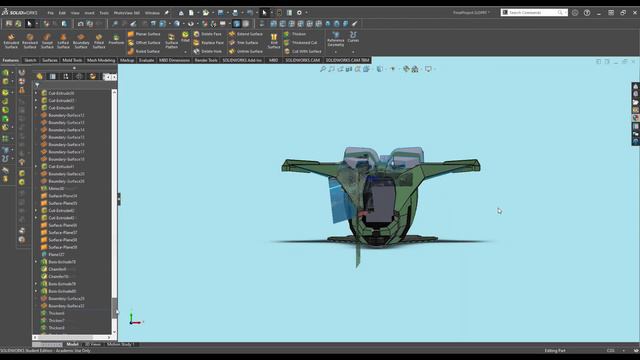Select the Extruded Surface tool

pos(11,41)
